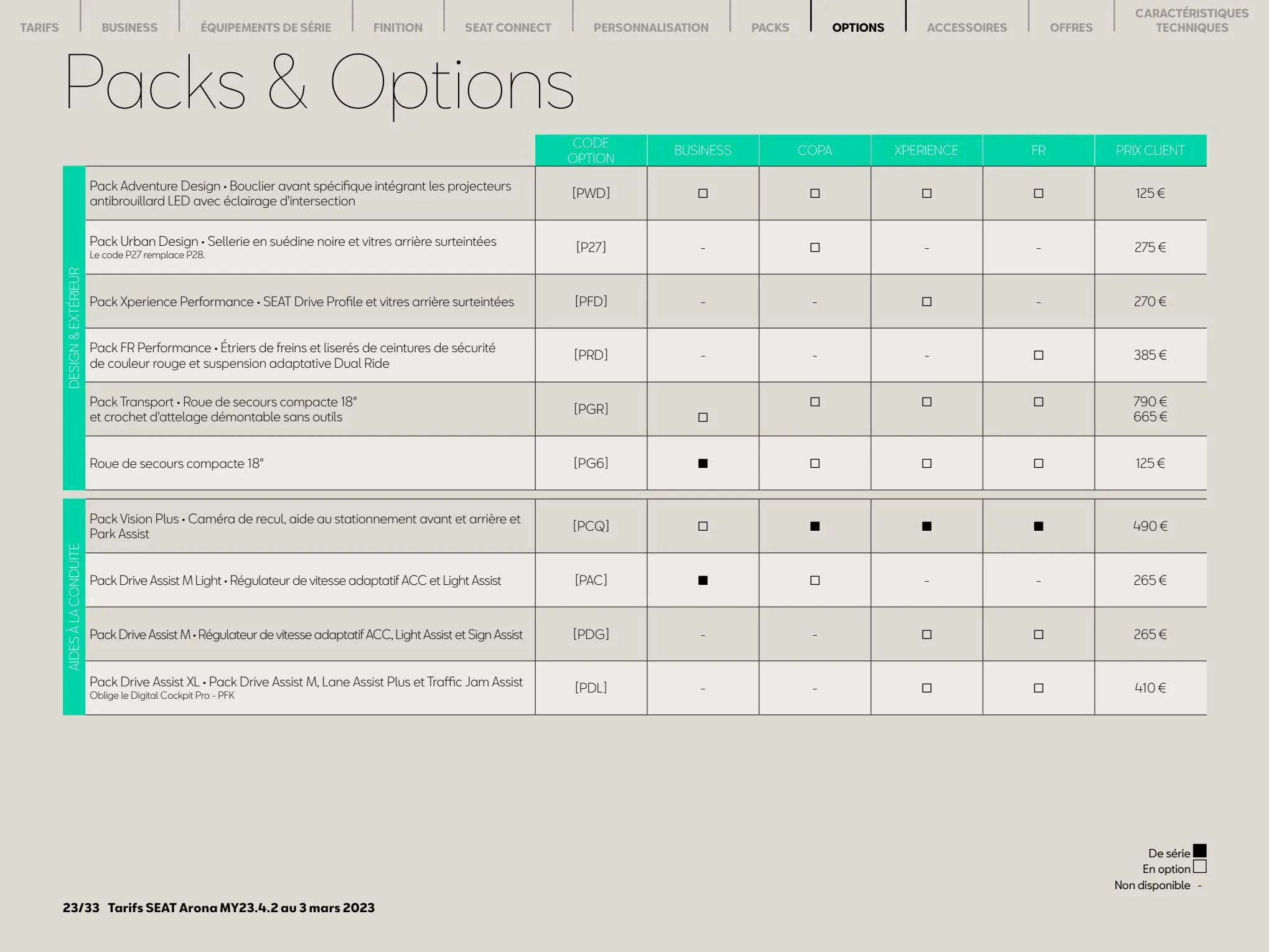Select the PERSONNALISATION tab

(651, 27)
